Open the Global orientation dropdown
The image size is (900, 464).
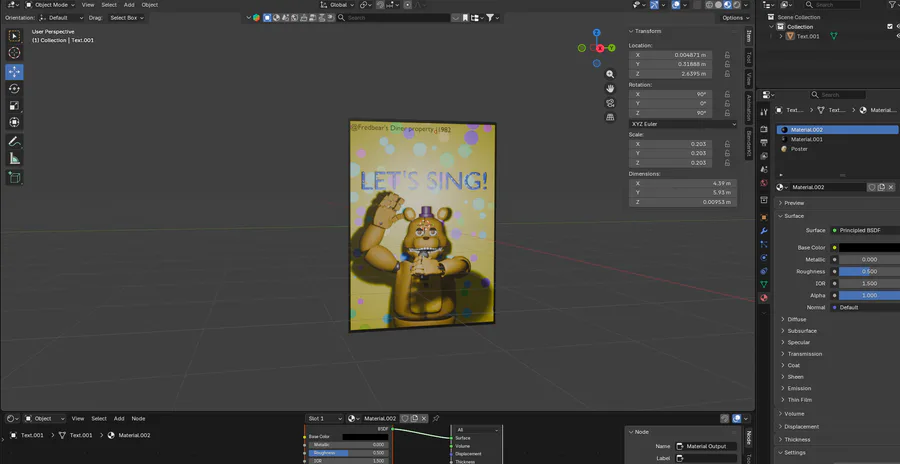pyautogui.click(x=338, y=5)
